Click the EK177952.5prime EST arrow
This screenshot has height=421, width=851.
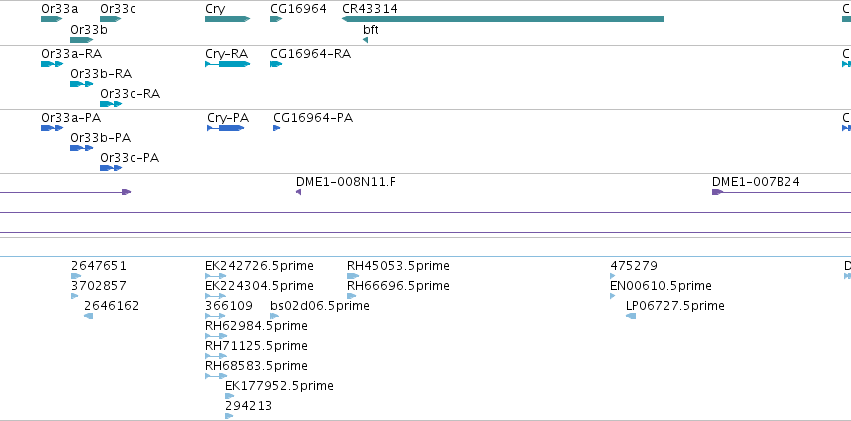point(230,396)
